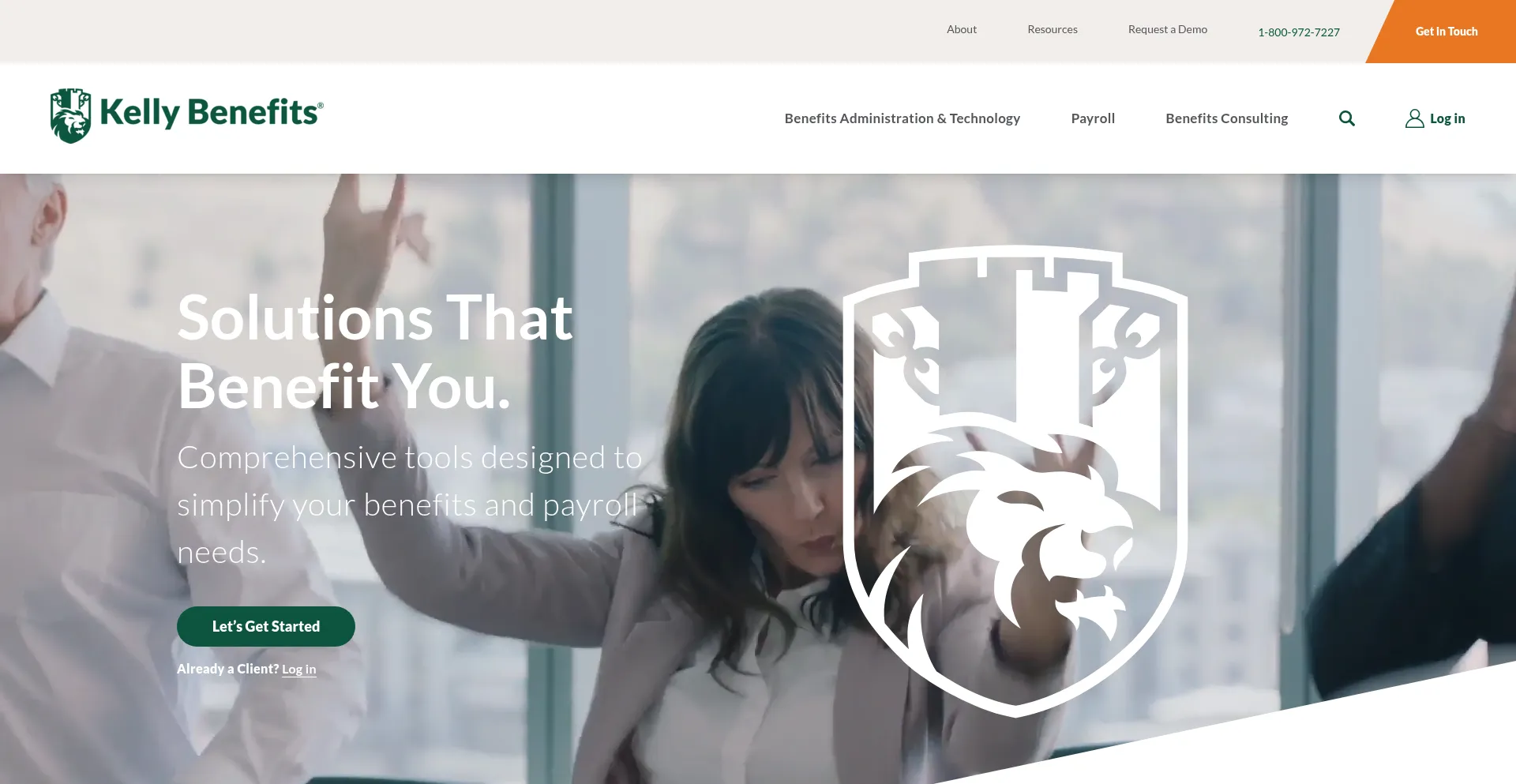
Task: Click the user profile icon beside Log in
Action: 1414,118
